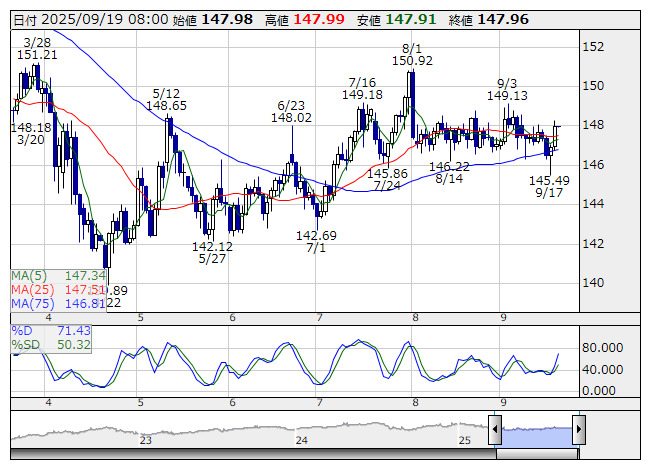Screen dimensions: 653x470
Task: Click the 23 year mark in navigator
Action: coord(146,440)
